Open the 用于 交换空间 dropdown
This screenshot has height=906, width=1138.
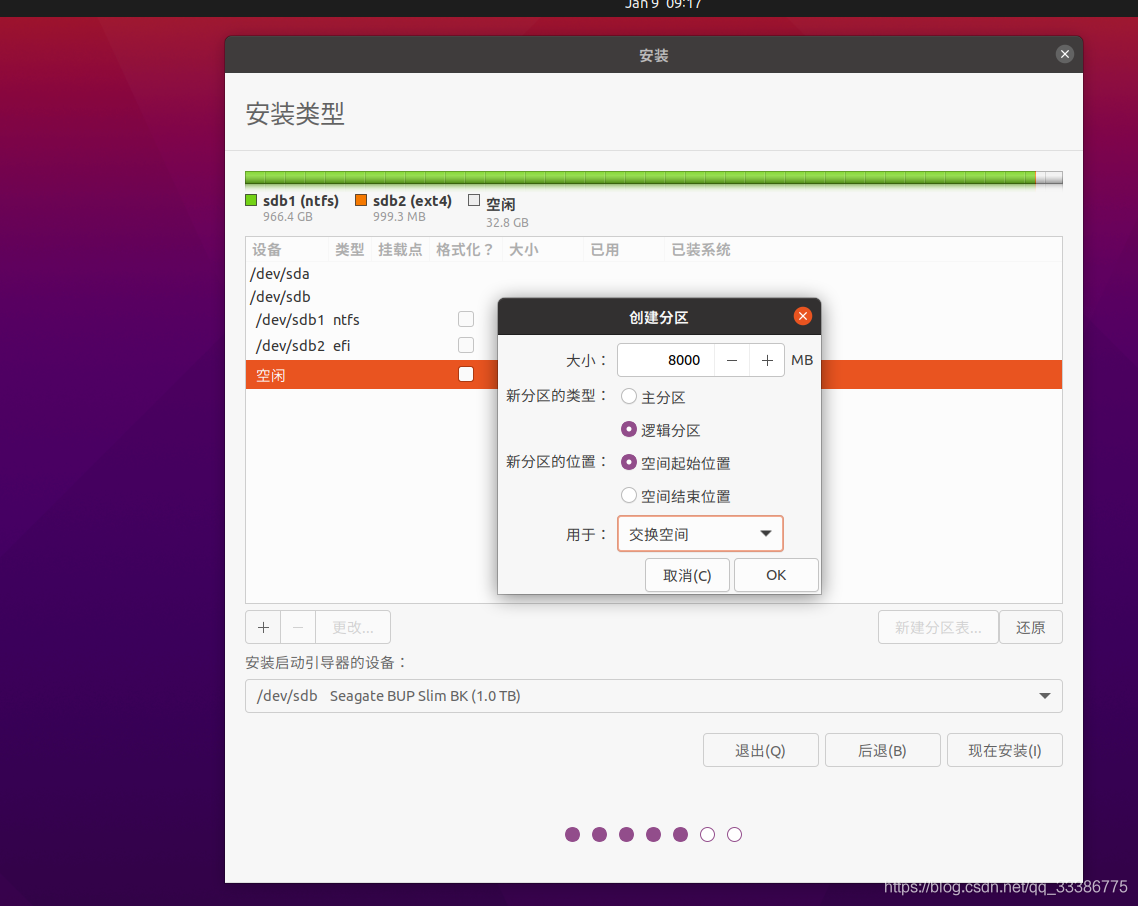tap(700, 534)
